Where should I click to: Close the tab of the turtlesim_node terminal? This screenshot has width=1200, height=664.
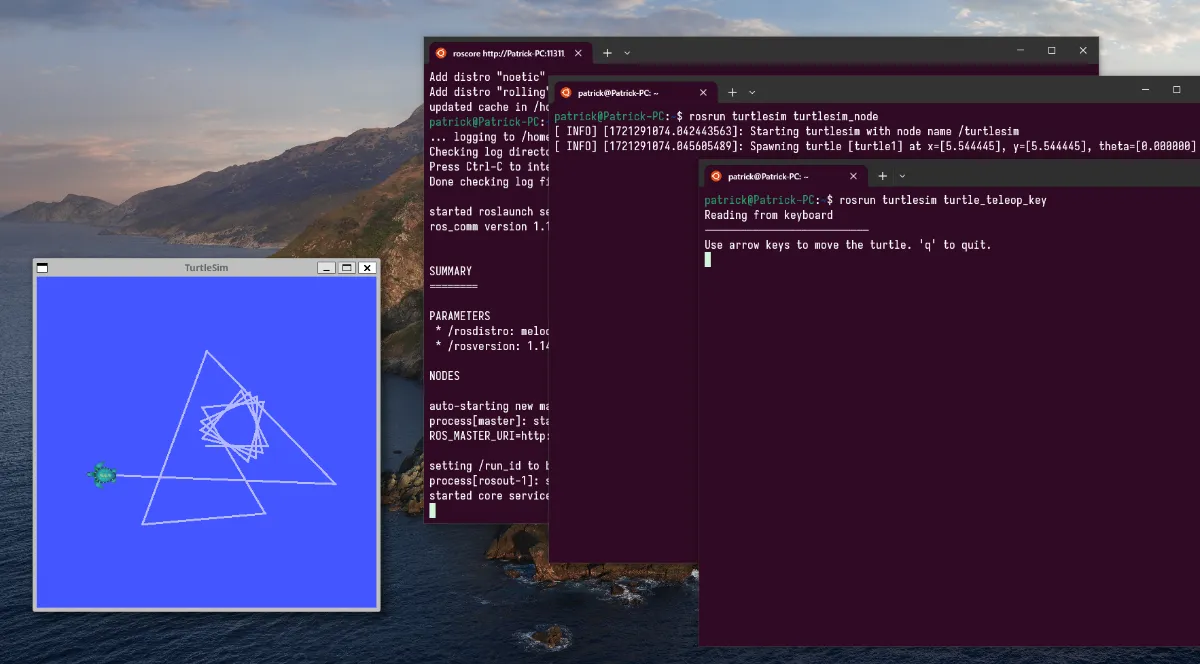703,92
